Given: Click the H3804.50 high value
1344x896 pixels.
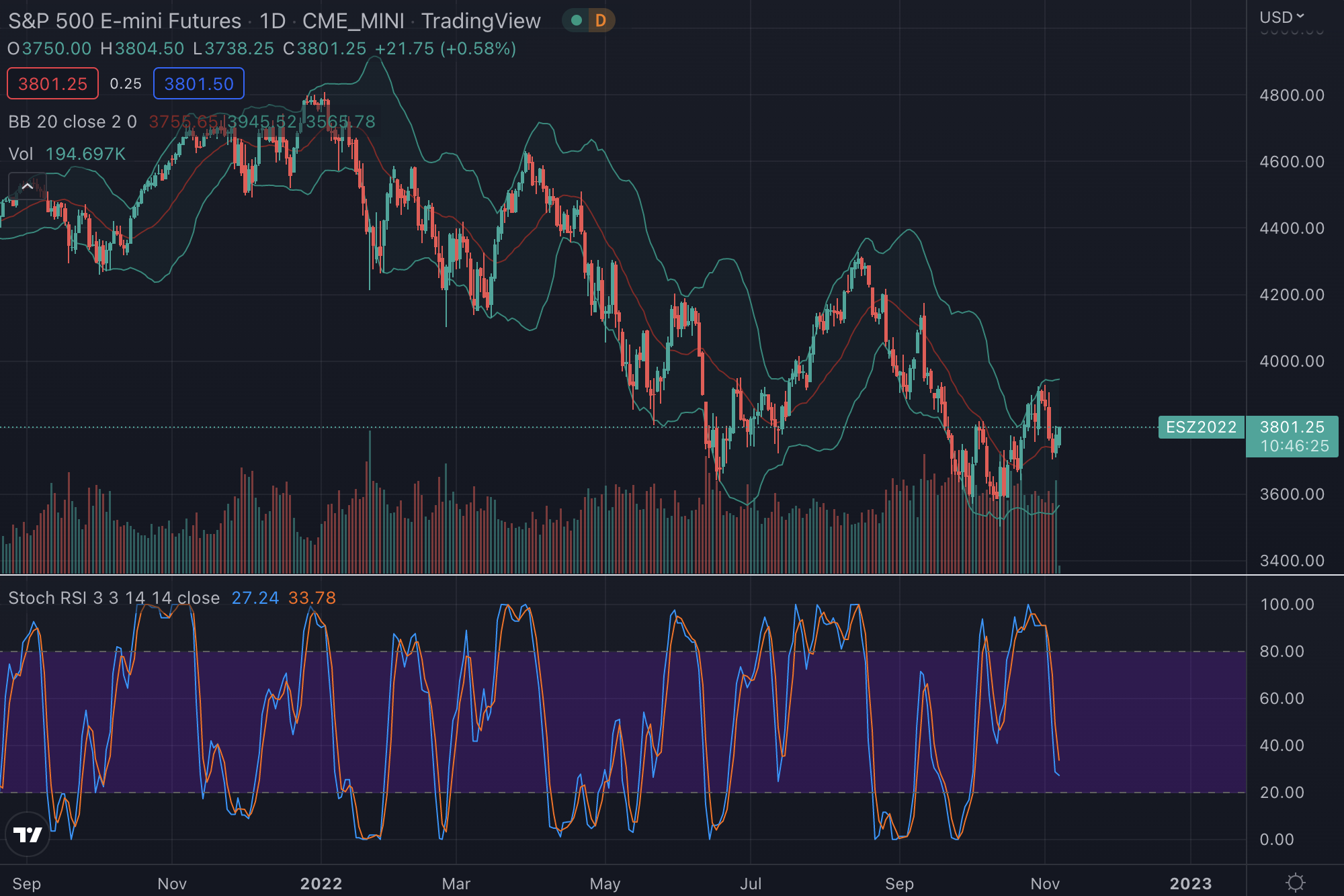Looking at the screenshot, I should tap(142, 49).
